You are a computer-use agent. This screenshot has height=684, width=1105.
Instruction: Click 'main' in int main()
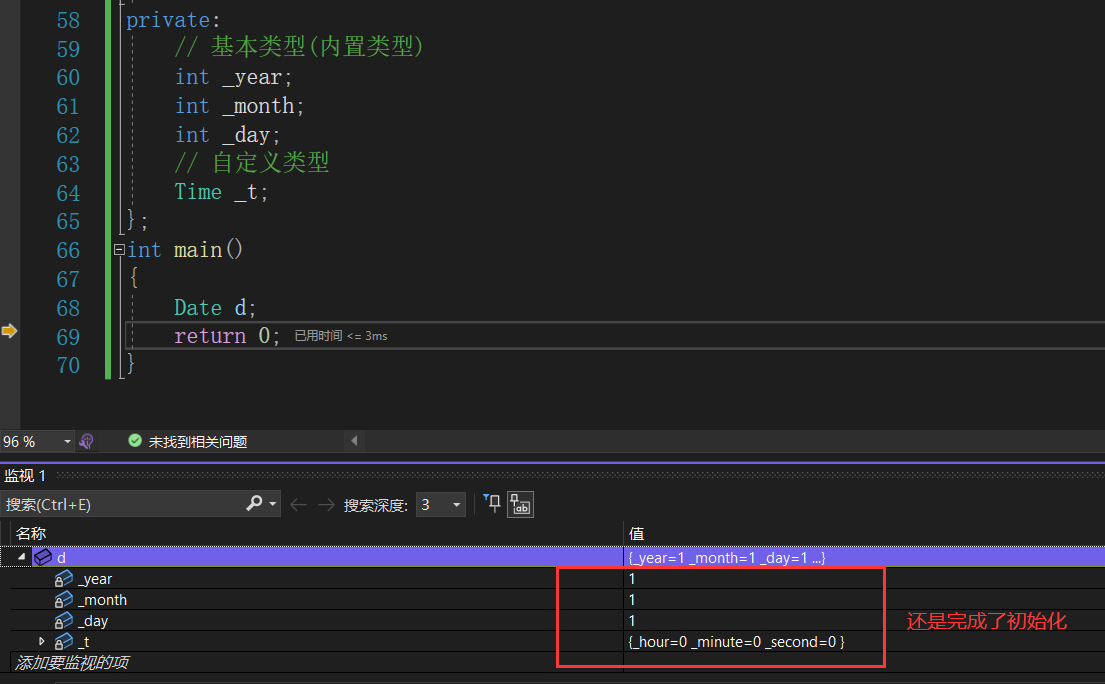[198, 250]
